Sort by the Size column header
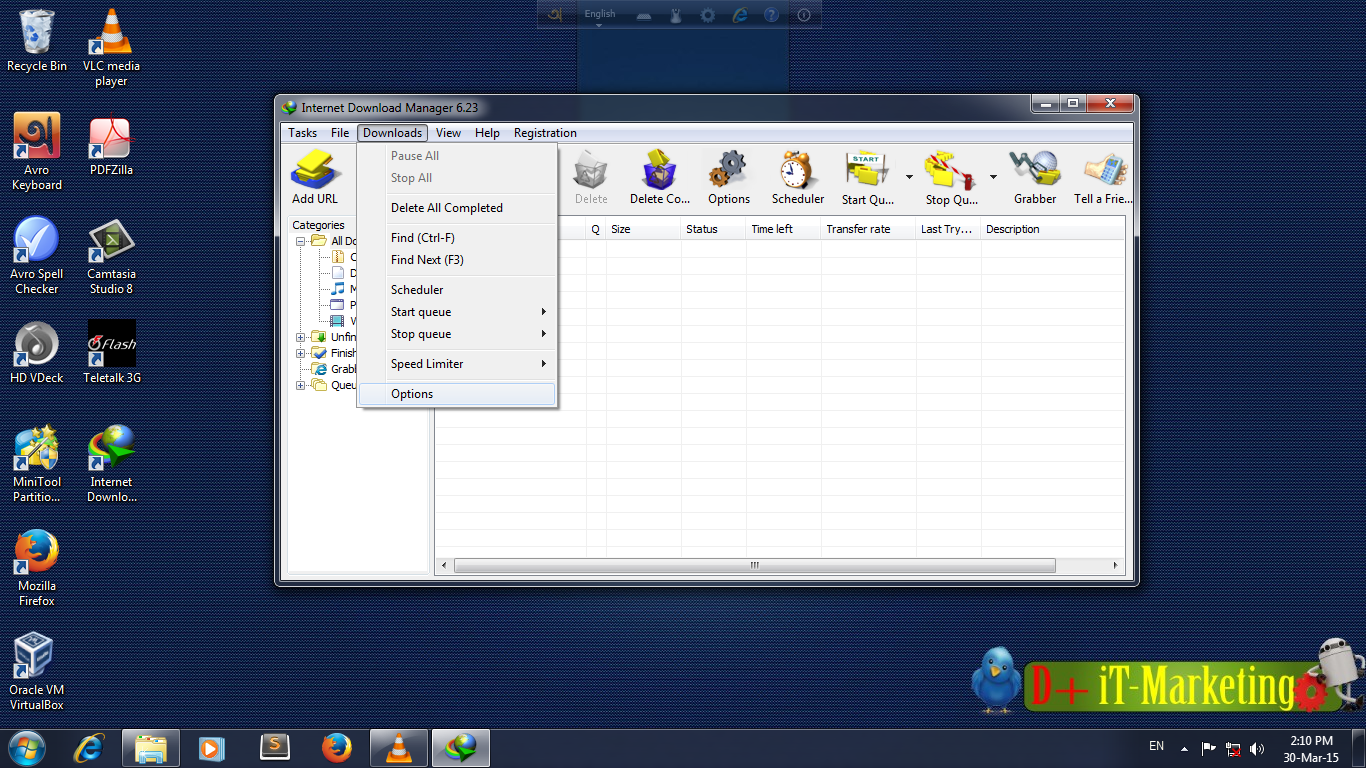This screenshot has width=1366, height=768. (x=643, y=229)
